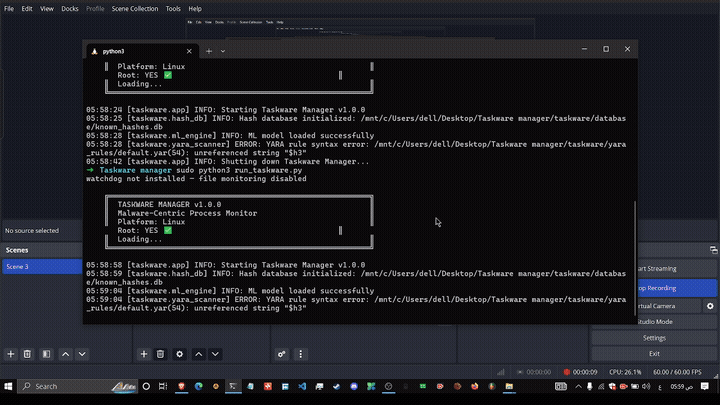Click the 05:59 system clock
Image resolution: width=720 pixels, height=405 pixels.
pos(681,387)
